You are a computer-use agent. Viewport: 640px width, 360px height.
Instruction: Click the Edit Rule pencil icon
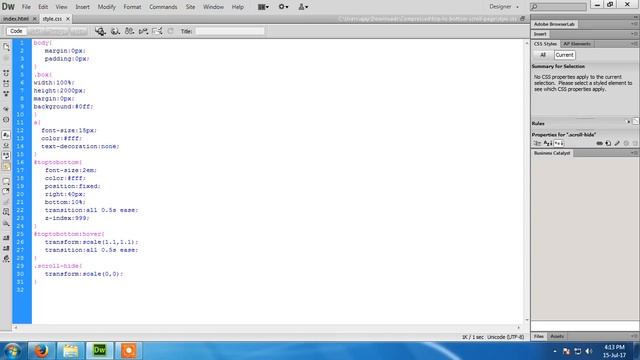click(x=617, y=143)
